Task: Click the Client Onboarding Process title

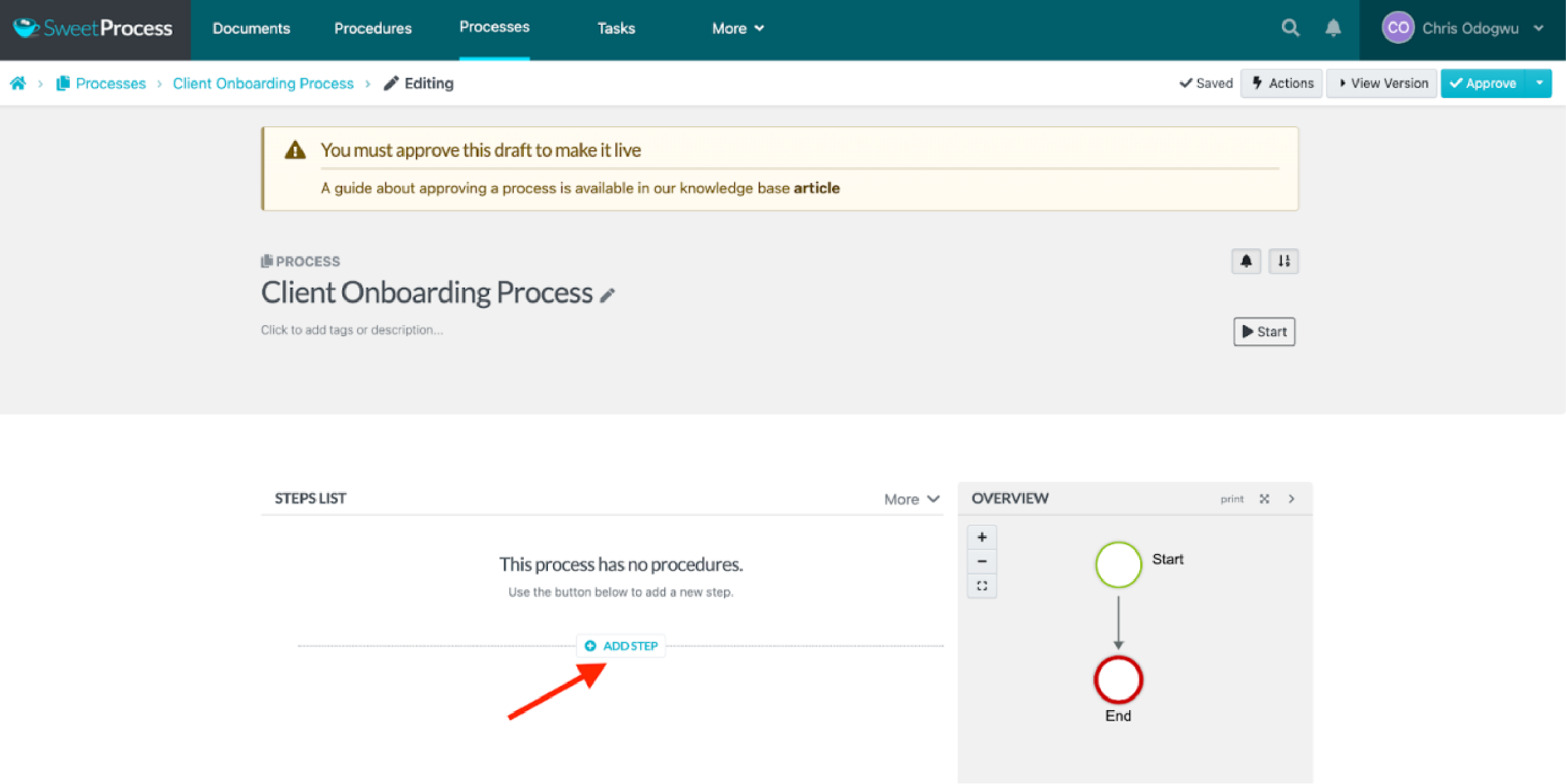Action: tap(427, 293)
